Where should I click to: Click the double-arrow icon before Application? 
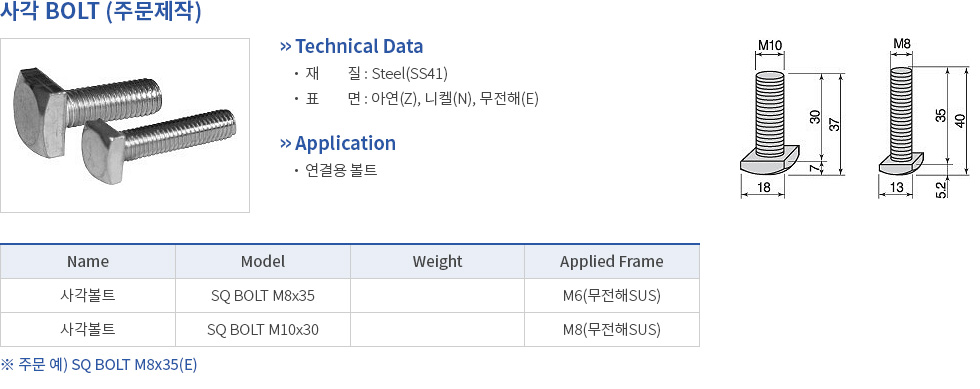(286, 143)
